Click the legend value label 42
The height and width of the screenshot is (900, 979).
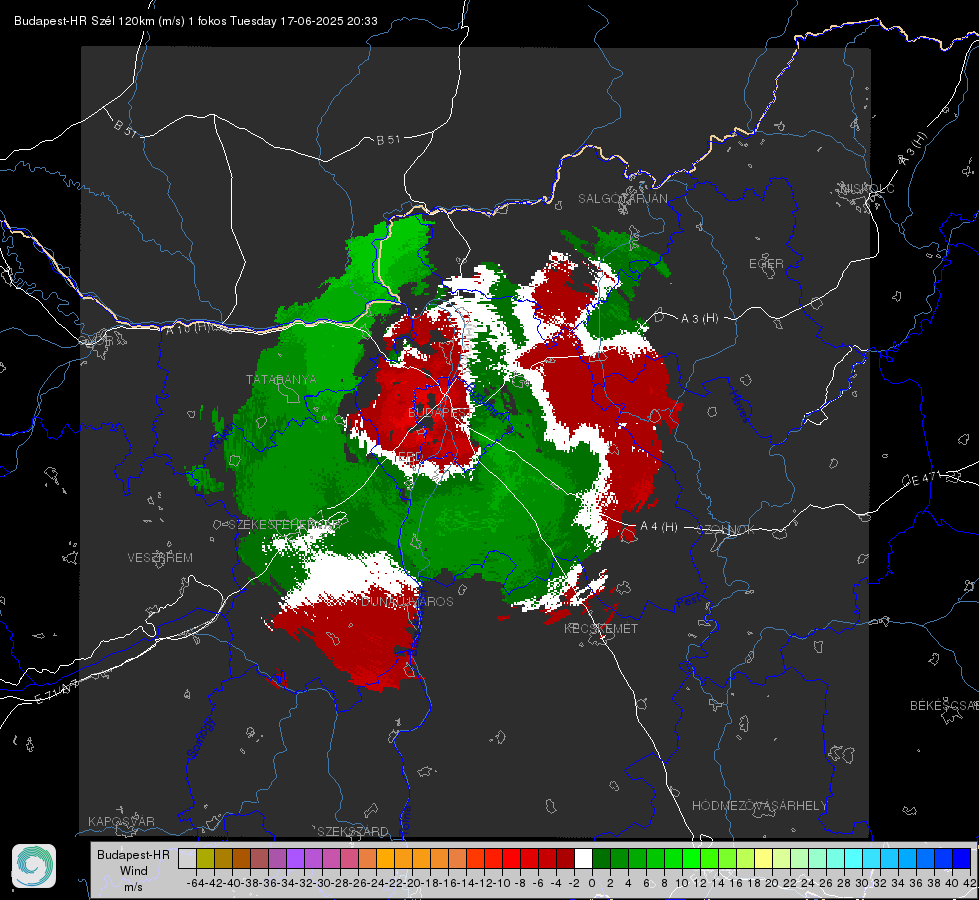(x=970, y=883)
